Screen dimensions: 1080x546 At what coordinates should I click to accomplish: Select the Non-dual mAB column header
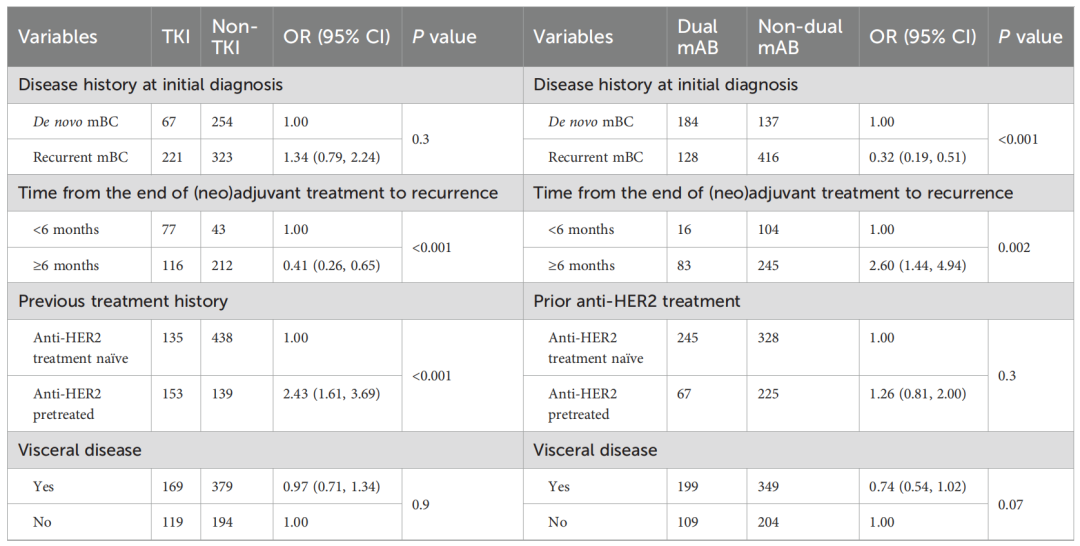(x=800, y=37)
